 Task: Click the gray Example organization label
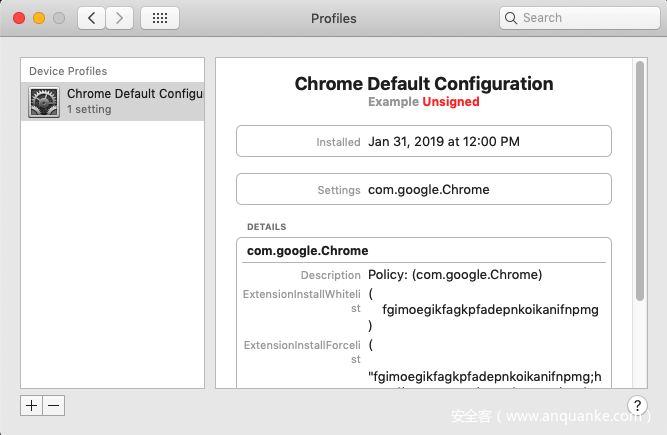coord(393,102)
